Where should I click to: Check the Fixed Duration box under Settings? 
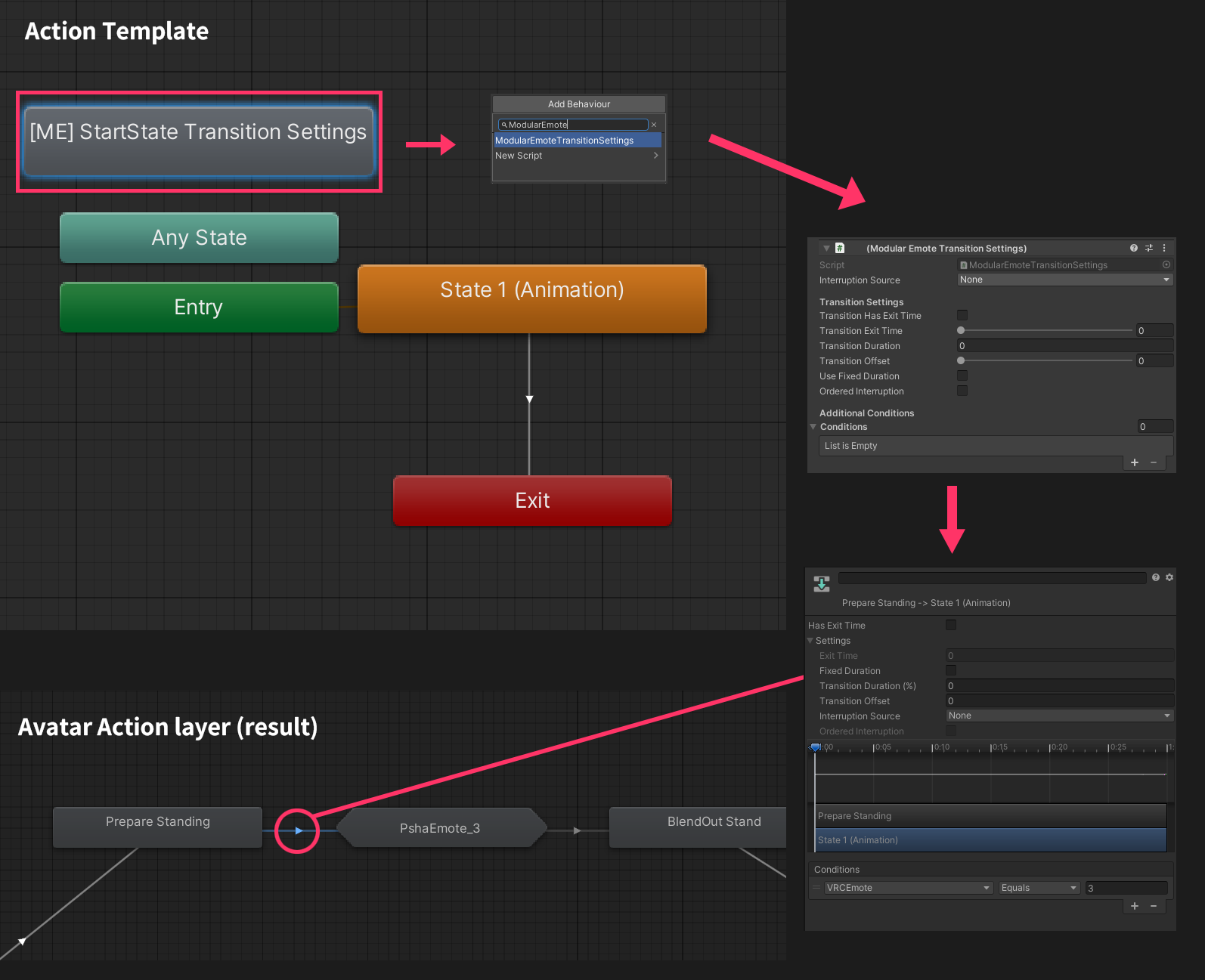(951, 670)
